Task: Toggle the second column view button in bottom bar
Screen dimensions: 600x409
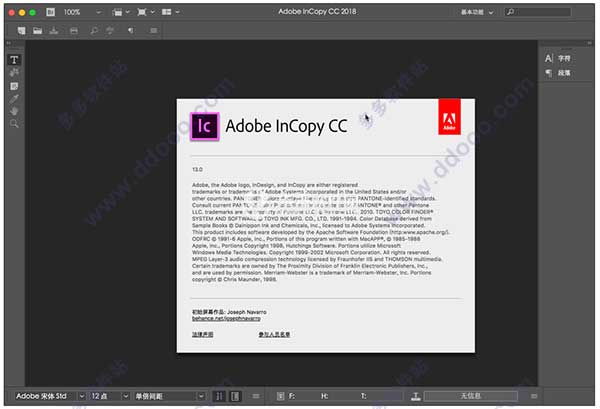Action: pyautogui.click(x=235, y=396)
